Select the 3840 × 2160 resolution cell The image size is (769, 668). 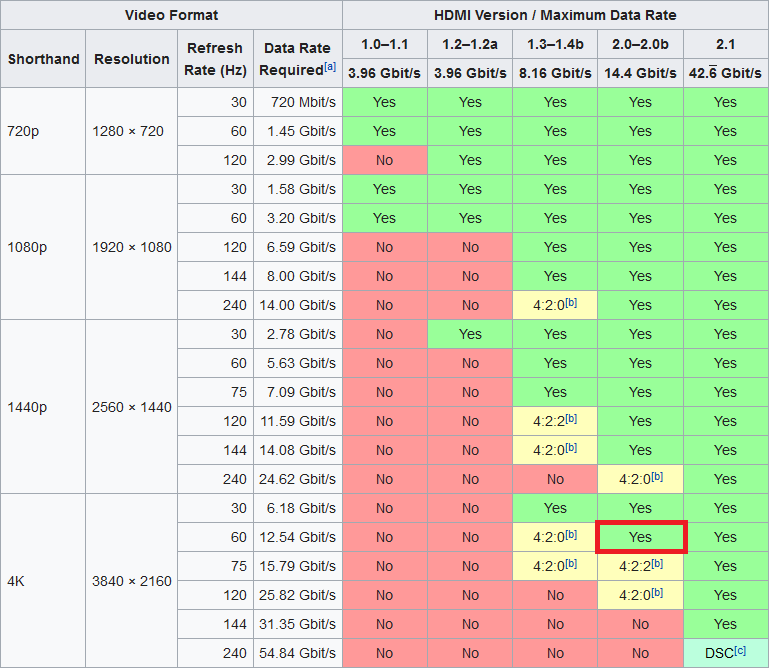(131, 581)
